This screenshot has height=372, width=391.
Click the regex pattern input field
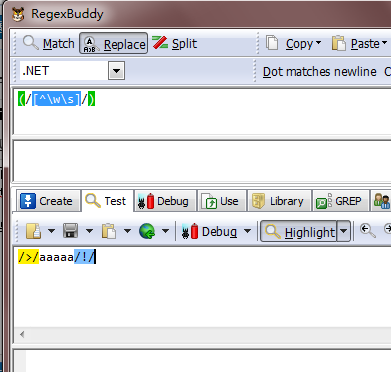pos(202,111)
